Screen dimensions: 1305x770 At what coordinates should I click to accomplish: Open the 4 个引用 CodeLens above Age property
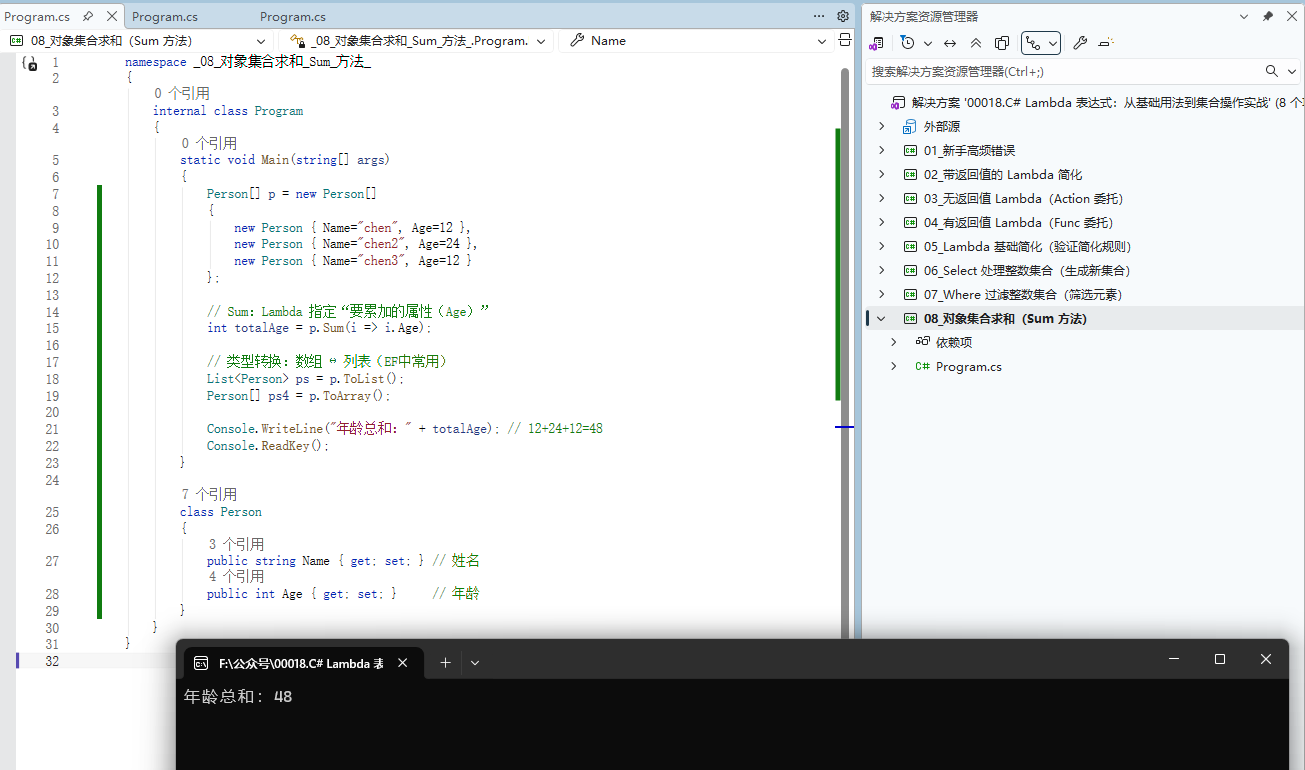(236, 576)
